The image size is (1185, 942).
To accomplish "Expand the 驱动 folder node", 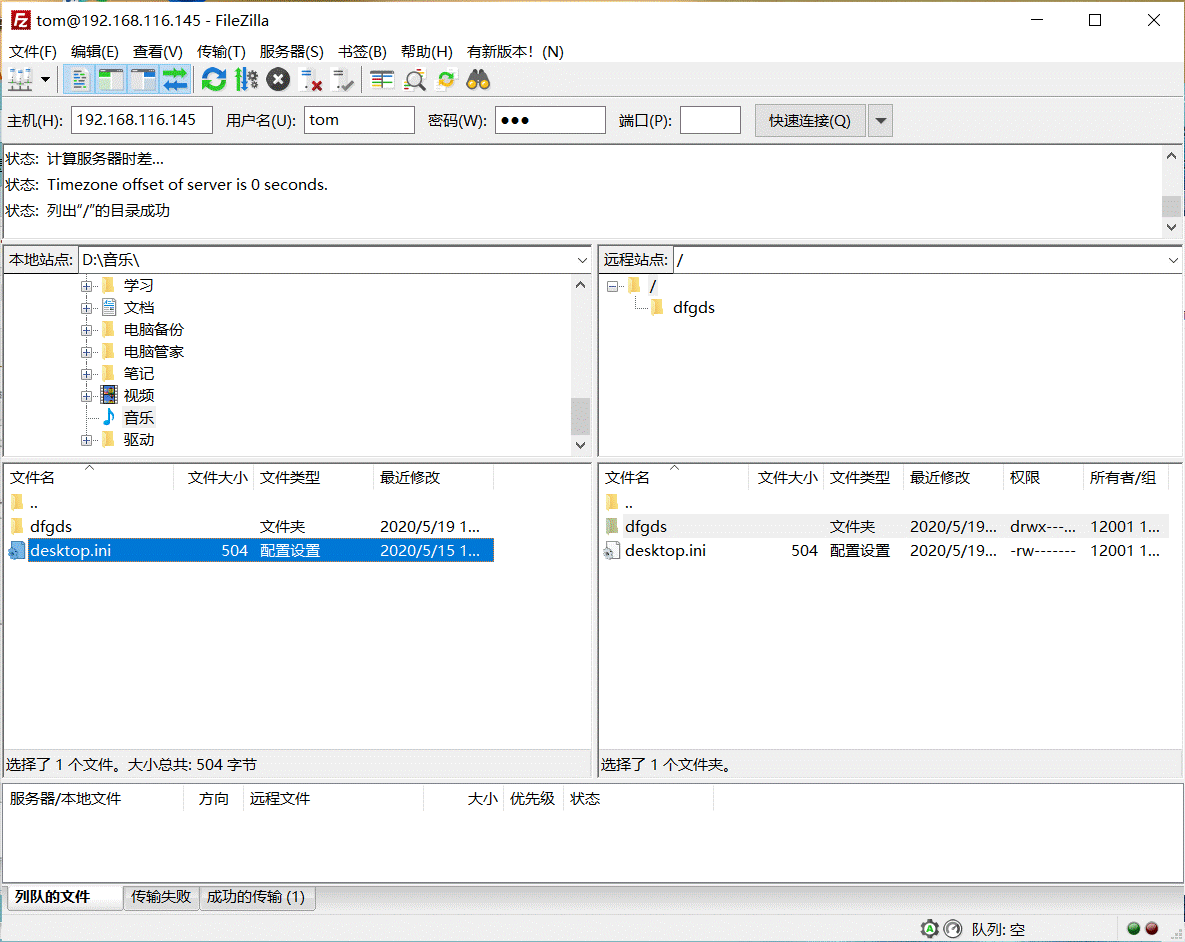I will (x=86, y=440).
